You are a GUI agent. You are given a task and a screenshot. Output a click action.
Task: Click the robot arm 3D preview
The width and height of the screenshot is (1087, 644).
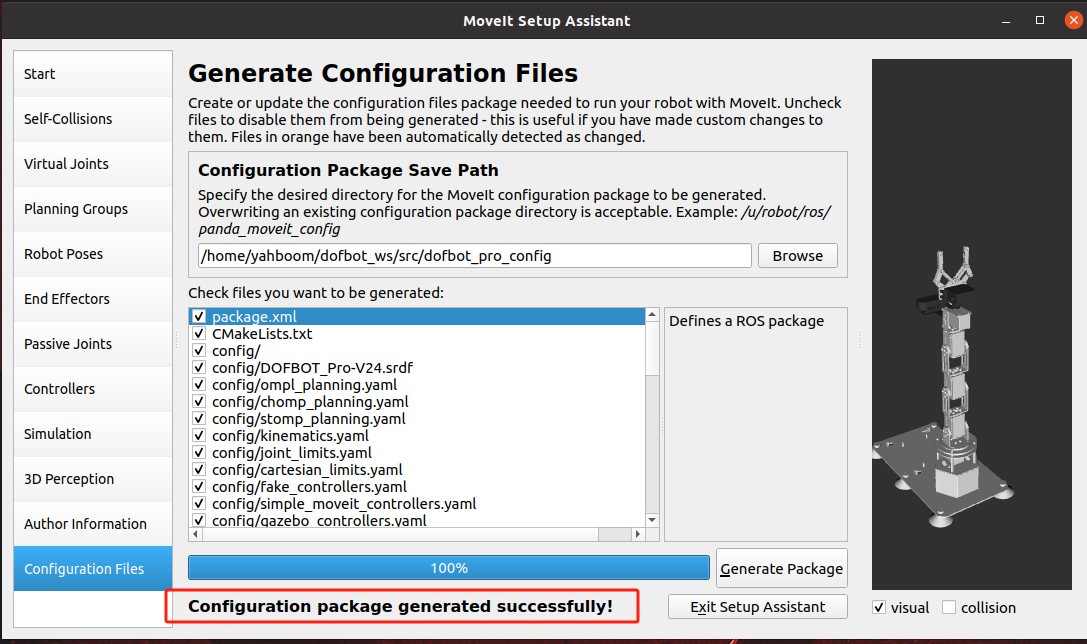pyautogui.click(x=971, y=324)
